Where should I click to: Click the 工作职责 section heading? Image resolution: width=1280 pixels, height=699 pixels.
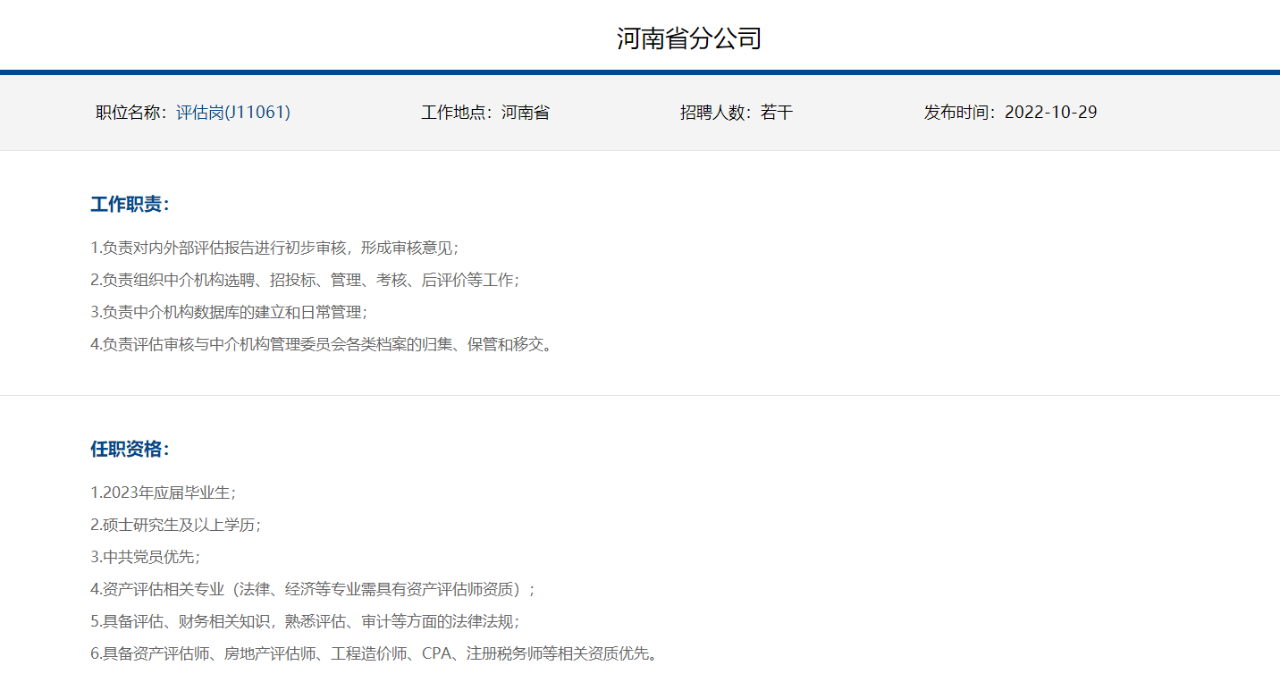coord(130,204)
